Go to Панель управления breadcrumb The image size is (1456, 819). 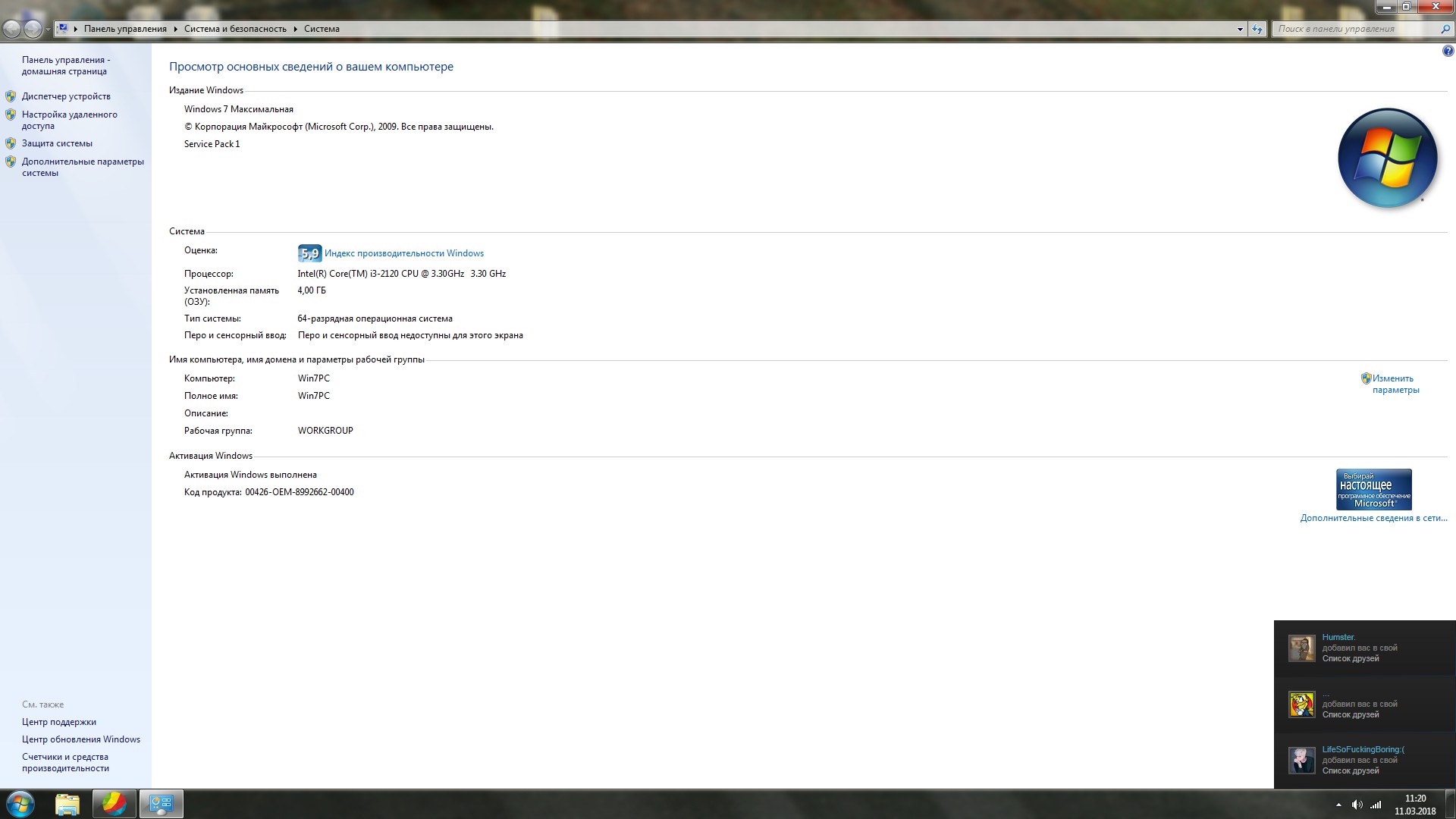(x=125, y=29)
